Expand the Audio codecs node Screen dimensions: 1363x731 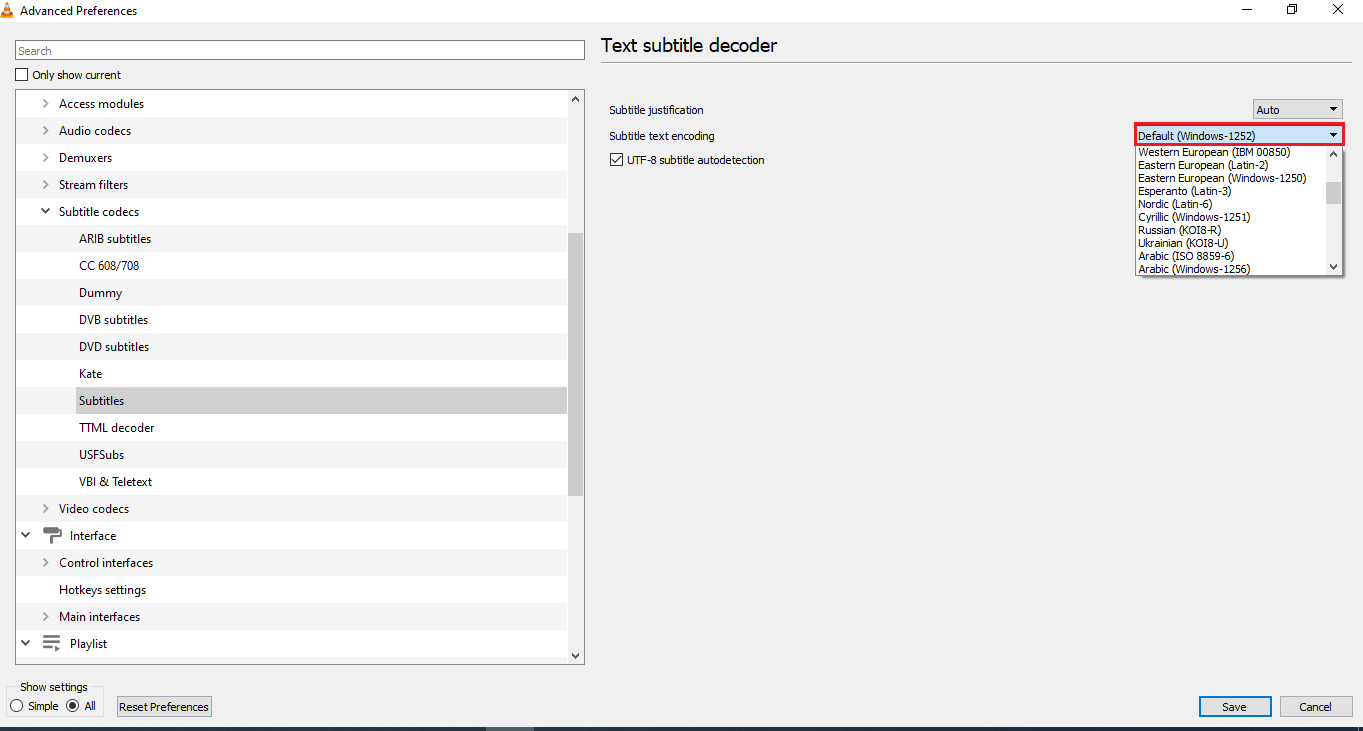coord(45,131)
